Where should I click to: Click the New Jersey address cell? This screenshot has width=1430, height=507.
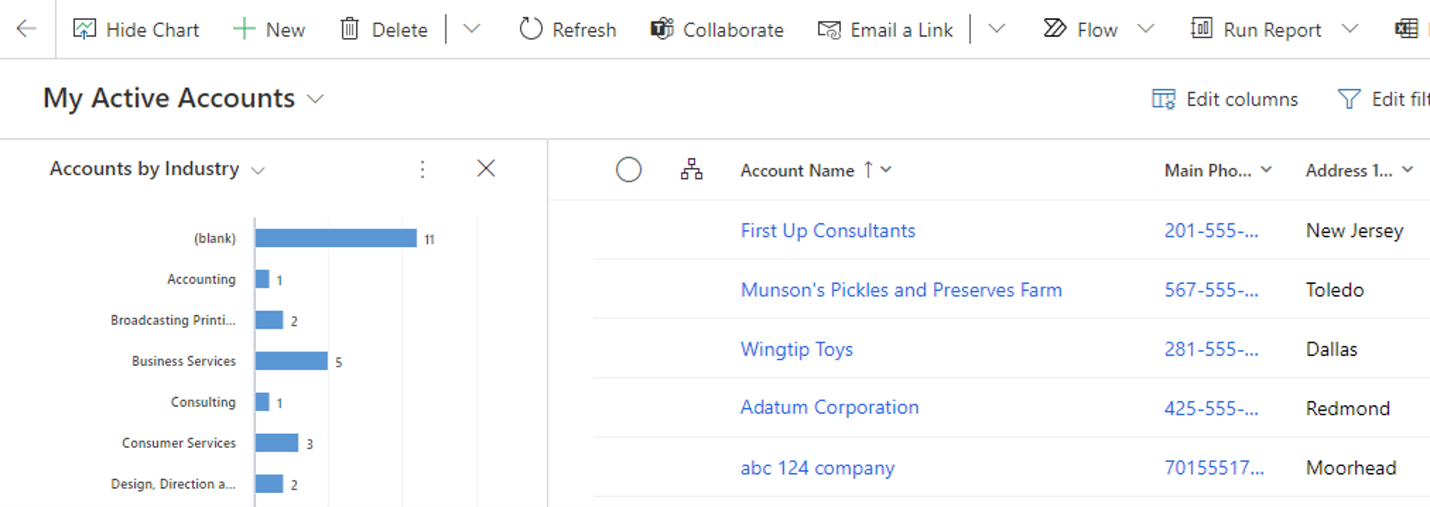pos(1354,231)
